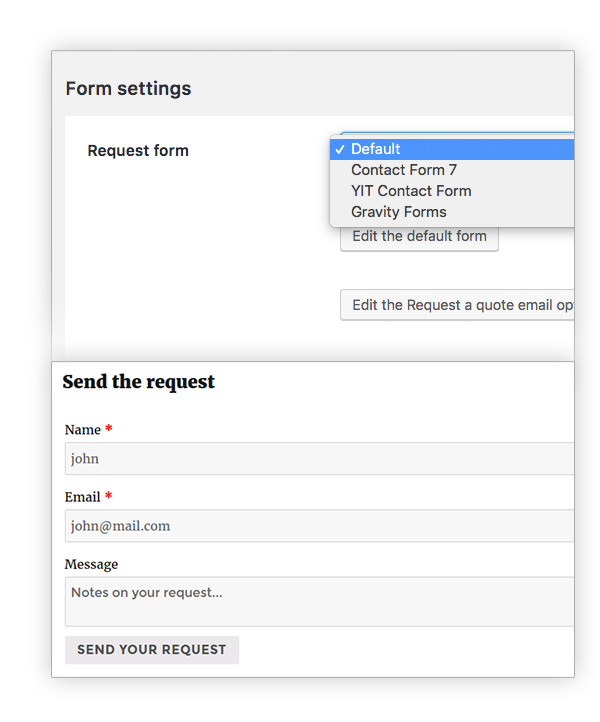Click the Name field label

[x=83, y=430]
